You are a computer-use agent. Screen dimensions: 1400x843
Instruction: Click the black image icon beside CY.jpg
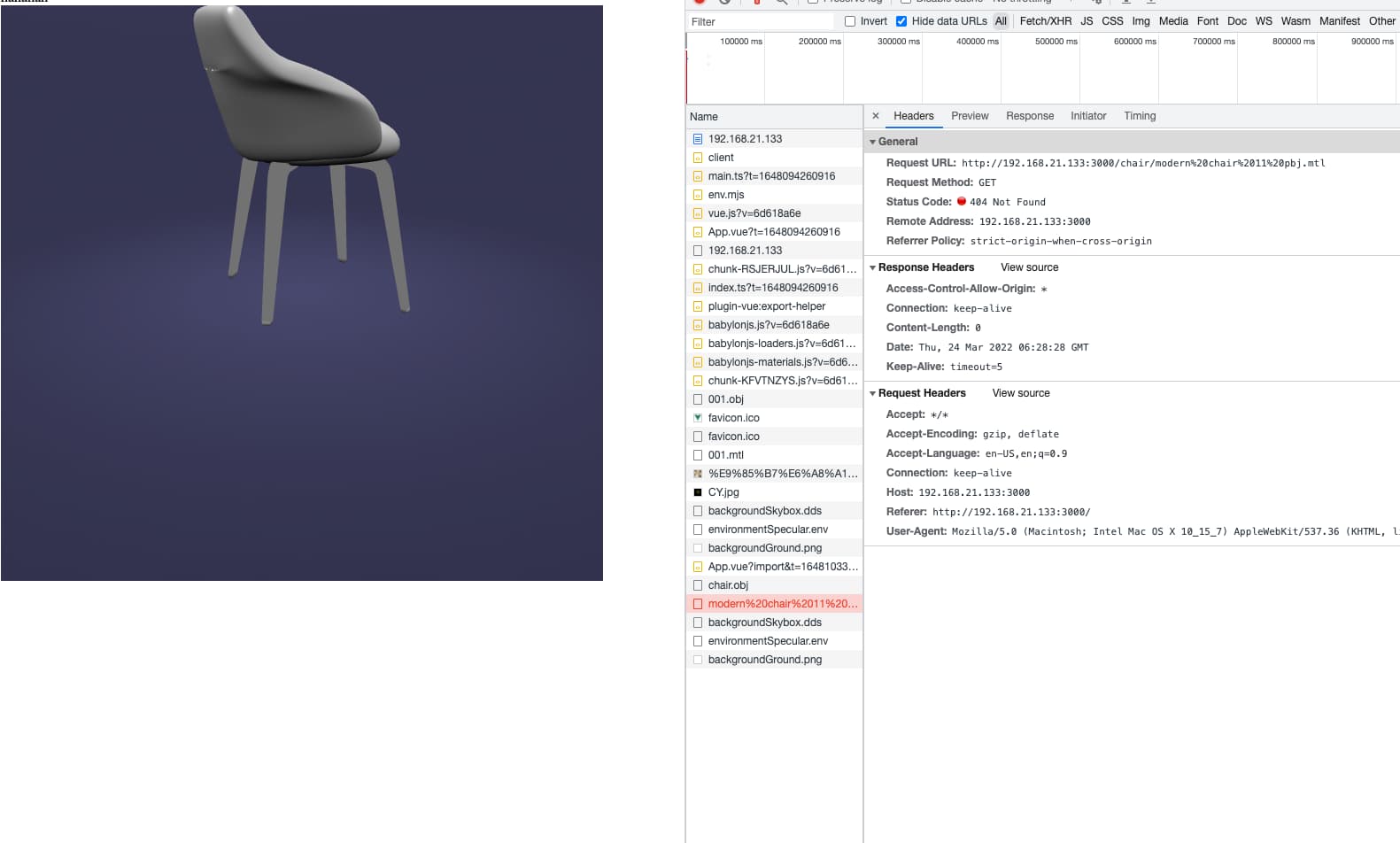coord(698,492)
